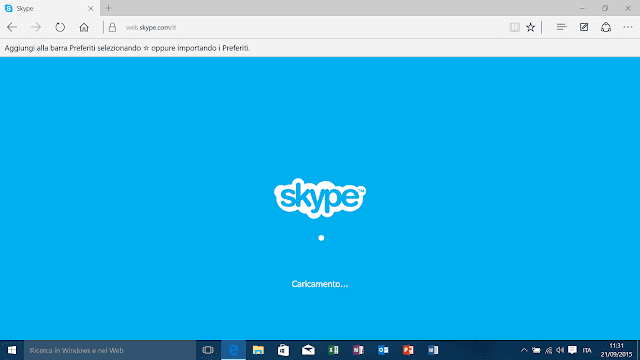Viewport: 640px width, 360px height.
Task: Minimize the Edge window
Action: pos(582,8)
